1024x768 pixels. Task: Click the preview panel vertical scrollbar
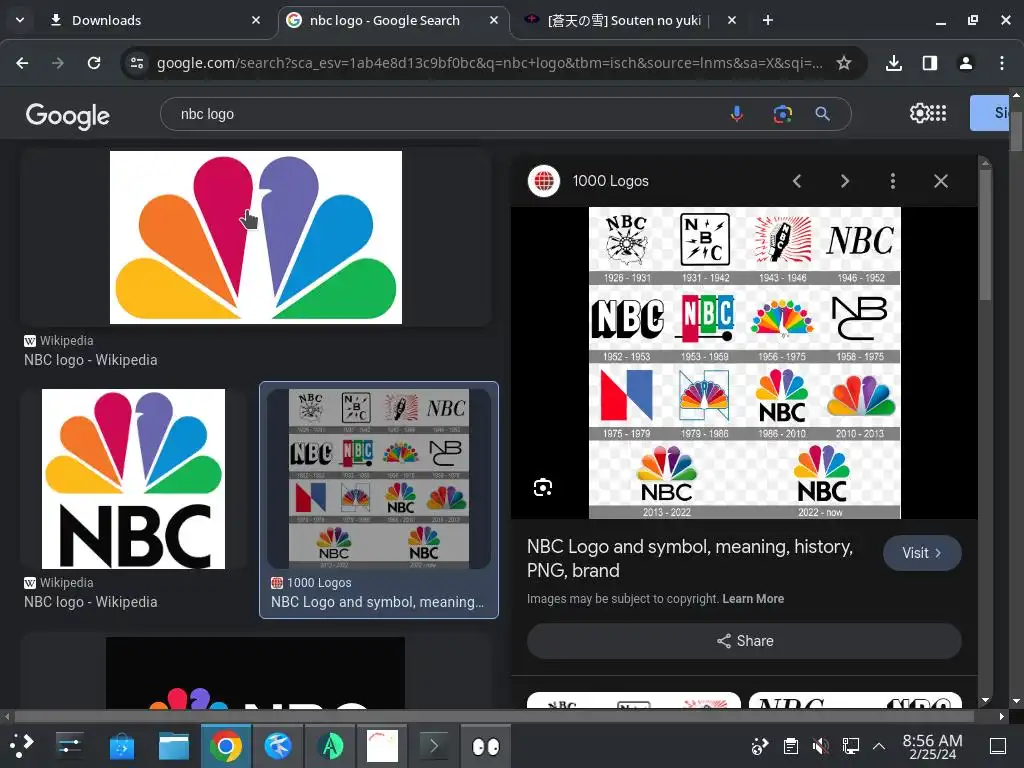point(985,235)
